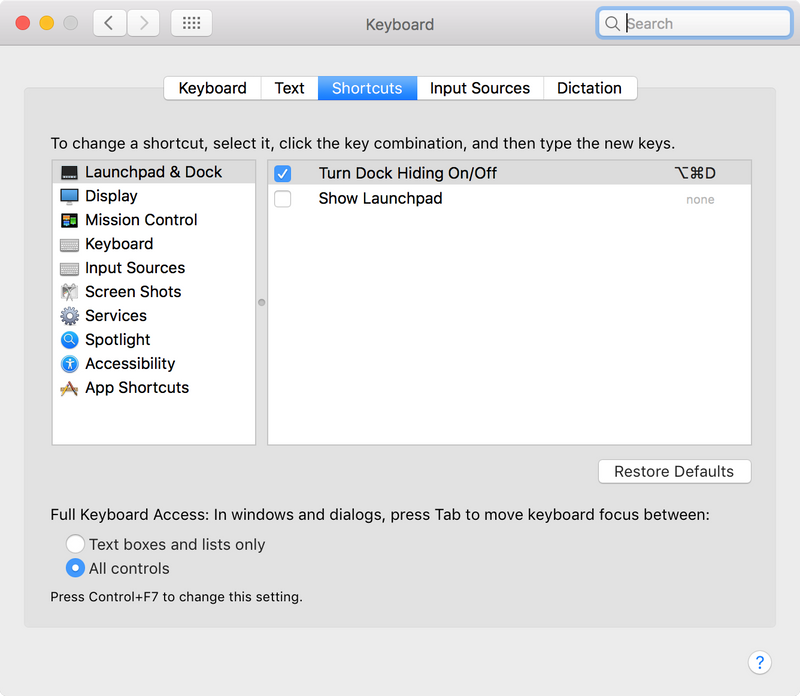This screenshot has height=696, width=800.
Task: Click the Restore Defaults button
Action: point(674,471)
